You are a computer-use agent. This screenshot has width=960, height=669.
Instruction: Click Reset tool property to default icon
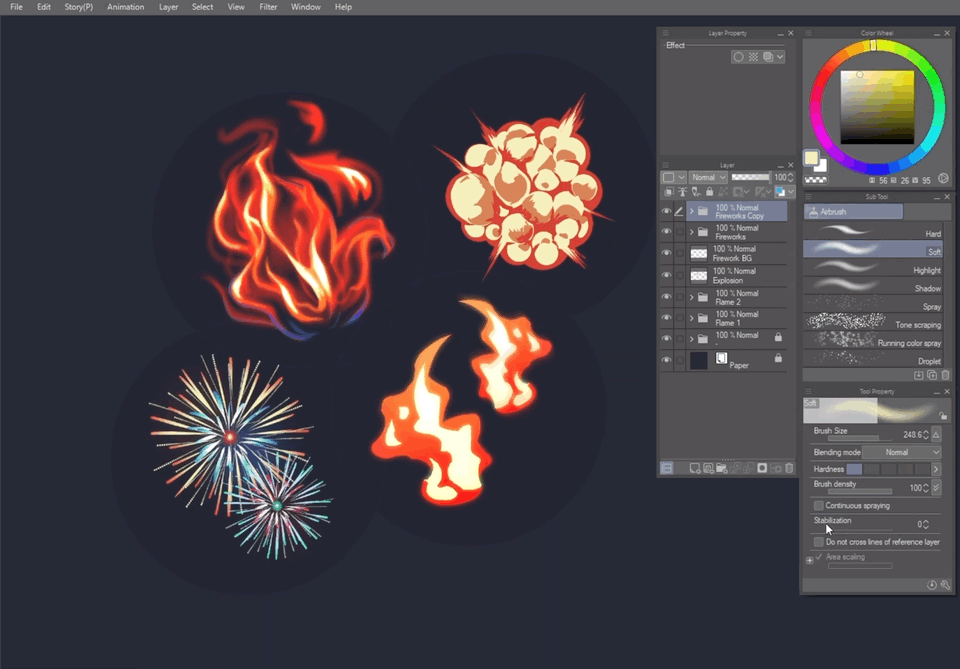pos(932,585)
